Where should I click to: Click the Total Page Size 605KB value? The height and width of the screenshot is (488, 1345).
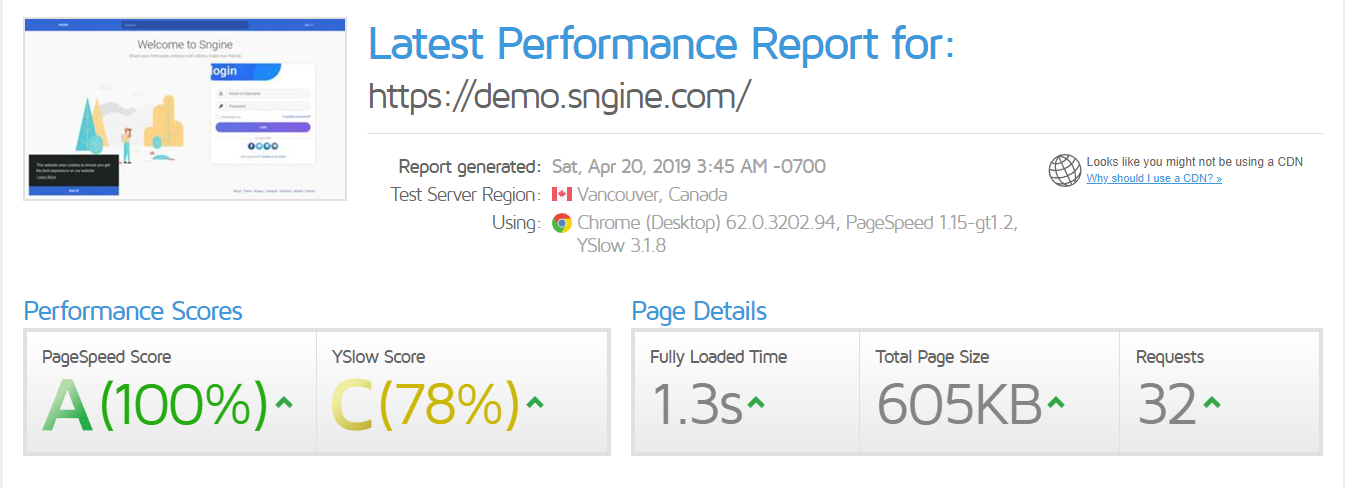(x=960, y=405)
